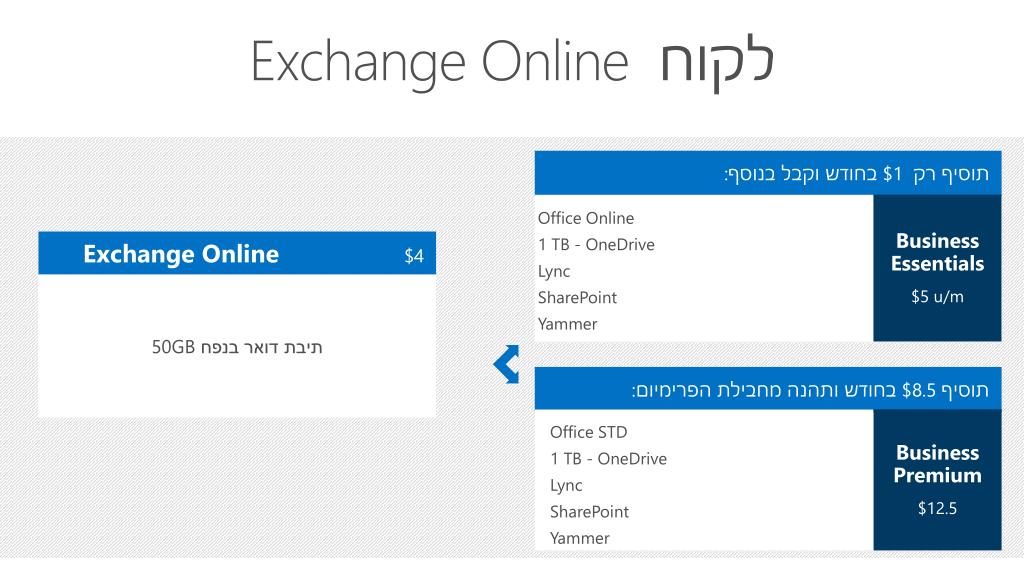Click the 50GB mailbox description text
The width and height of the screenshot is (1024, 576).
click(x=237, y=347)
